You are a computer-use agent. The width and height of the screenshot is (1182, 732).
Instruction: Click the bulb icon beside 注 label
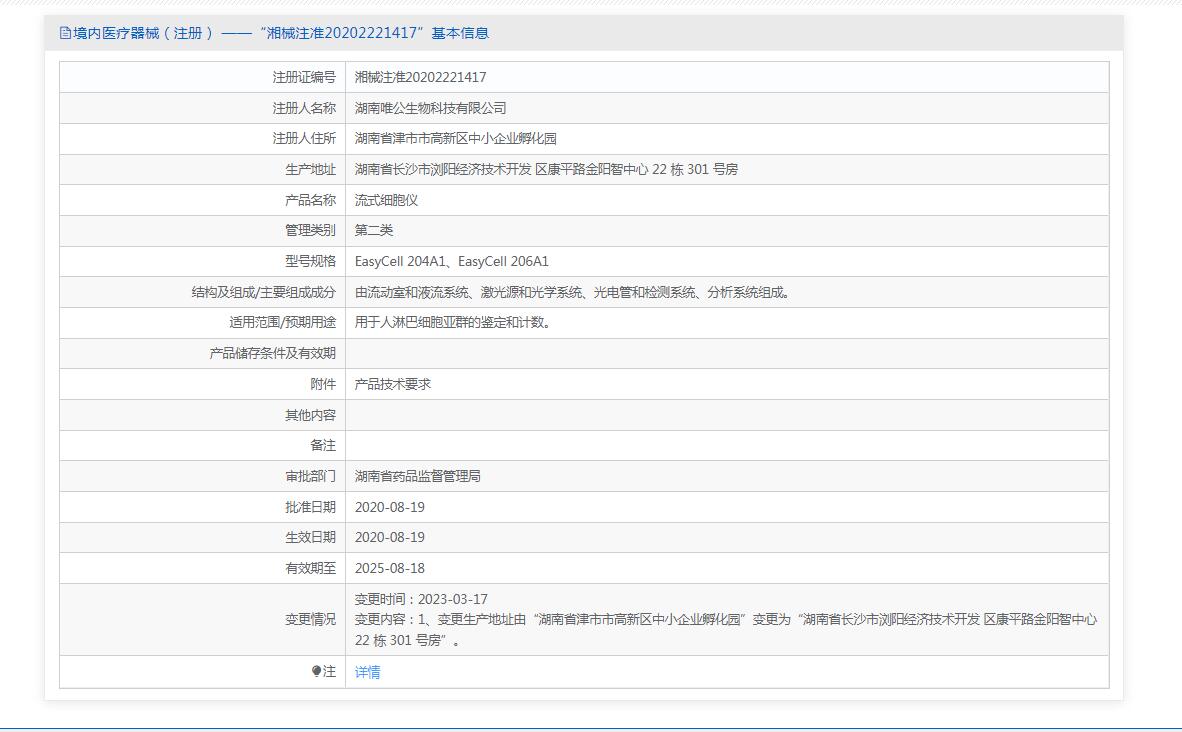tap(317, 671)
